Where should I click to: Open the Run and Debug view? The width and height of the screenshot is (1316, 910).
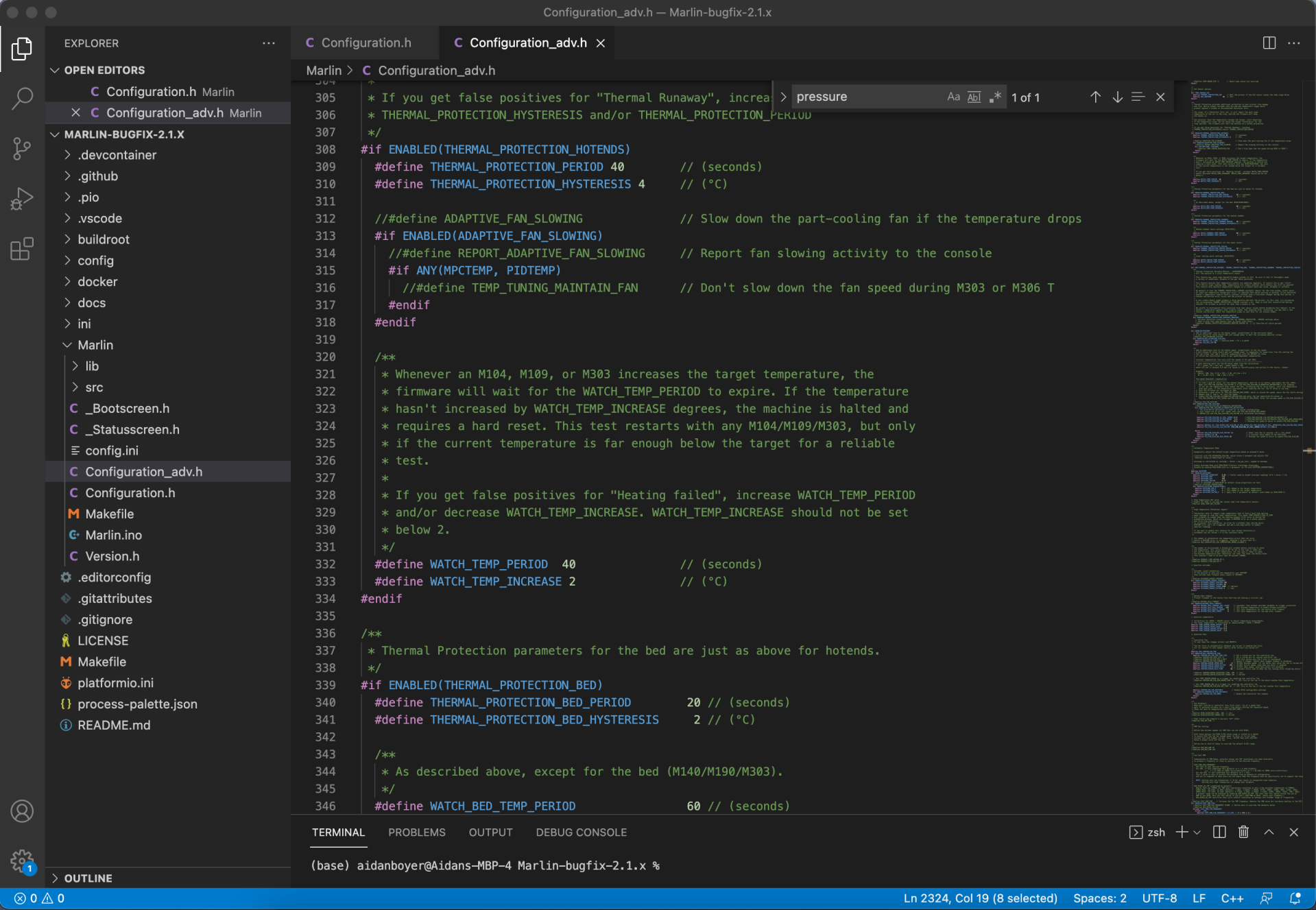pos(22,199)
